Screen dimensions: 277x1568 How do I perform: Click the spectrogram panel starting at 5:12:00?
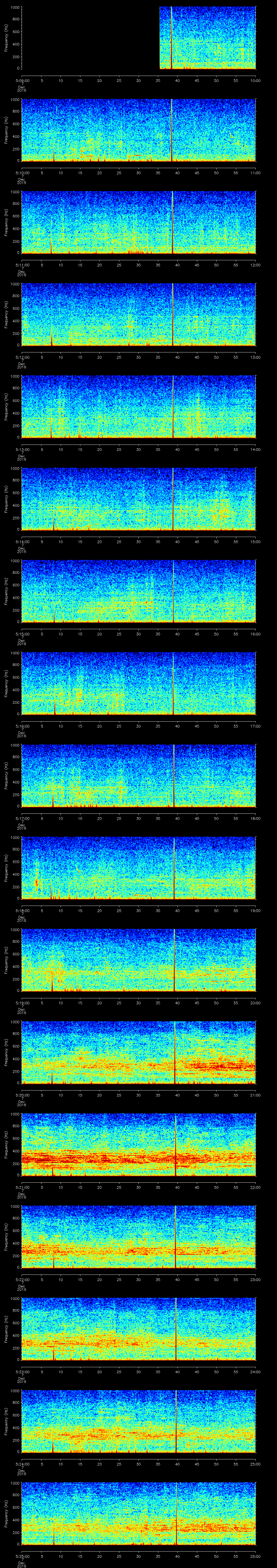click(139, 315)
